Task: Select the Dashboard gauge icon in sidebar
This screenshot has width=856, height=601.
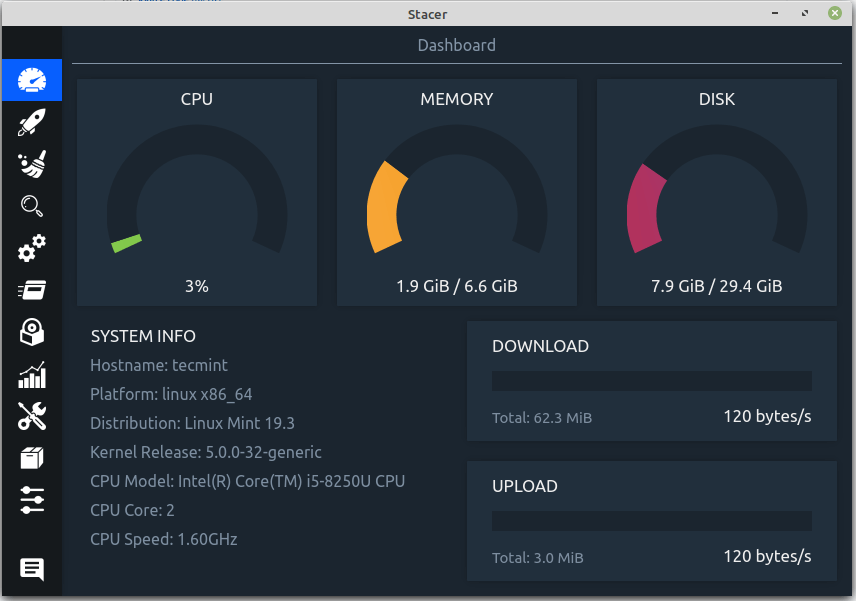Action: (x=31, y=81)
